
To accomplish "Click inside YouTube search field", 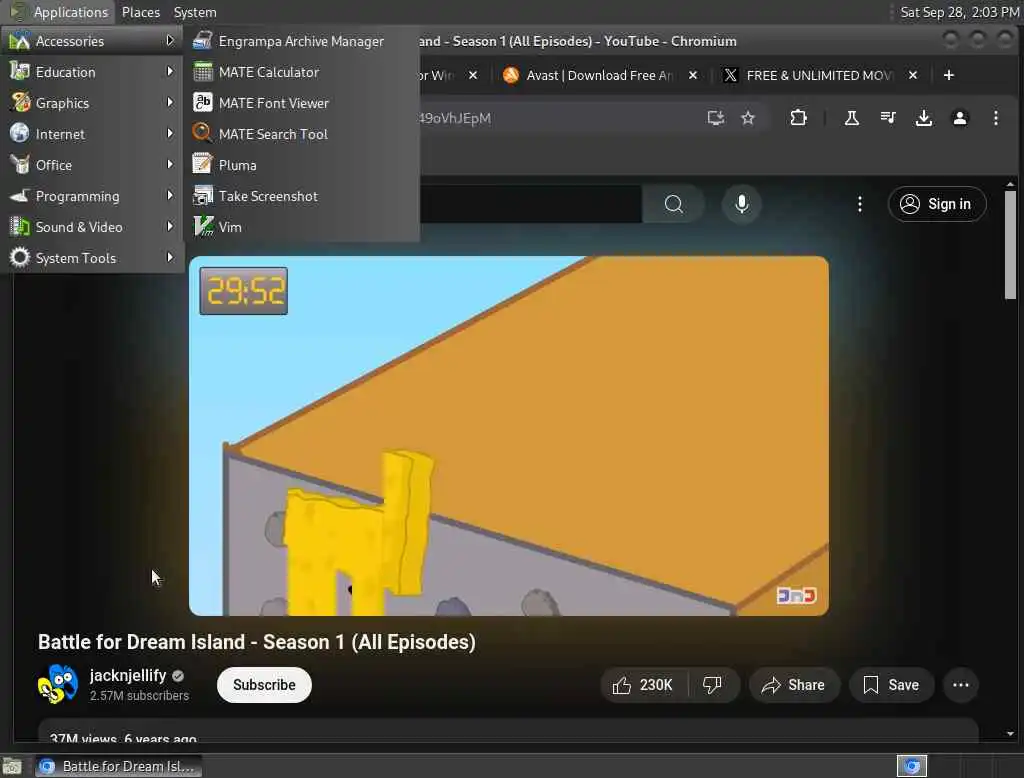I will click(530, 204).
